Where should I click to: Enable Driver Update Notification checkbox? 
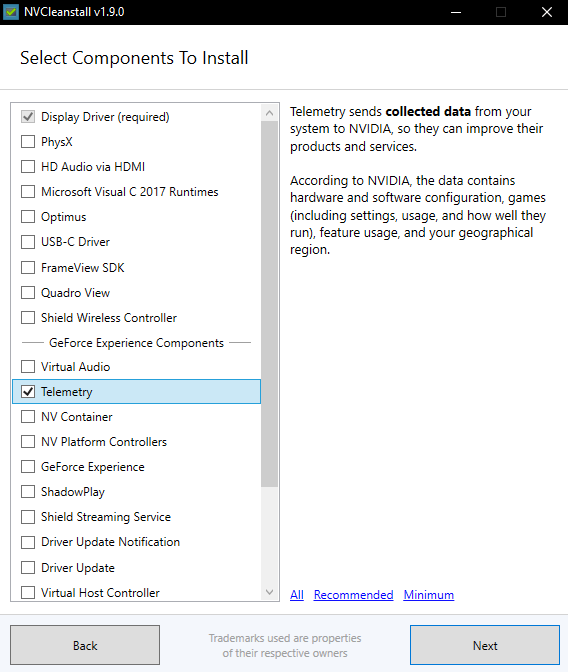coord(28,542)
